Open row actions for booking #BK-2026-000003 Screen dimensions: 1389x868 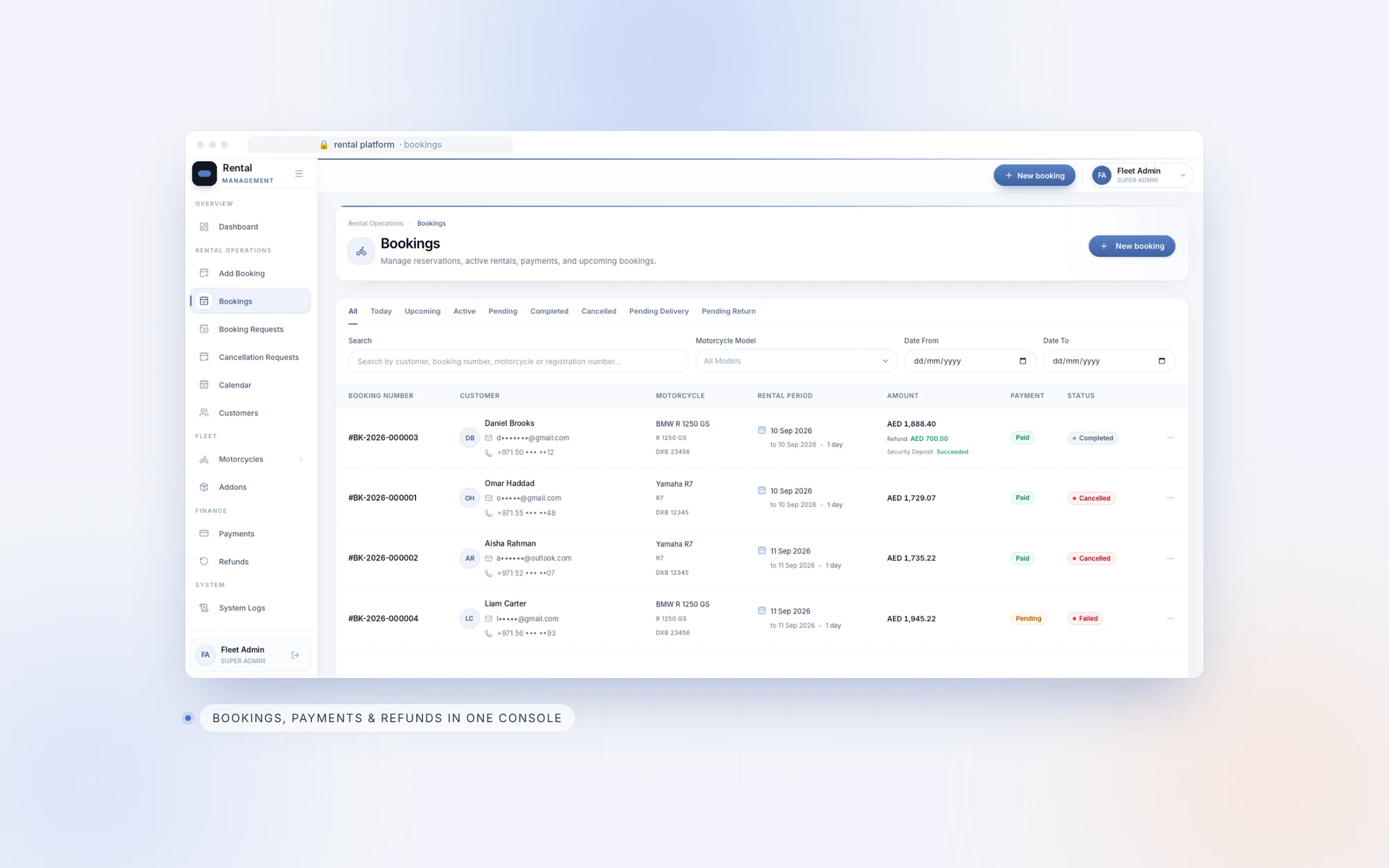[1170, 437]
